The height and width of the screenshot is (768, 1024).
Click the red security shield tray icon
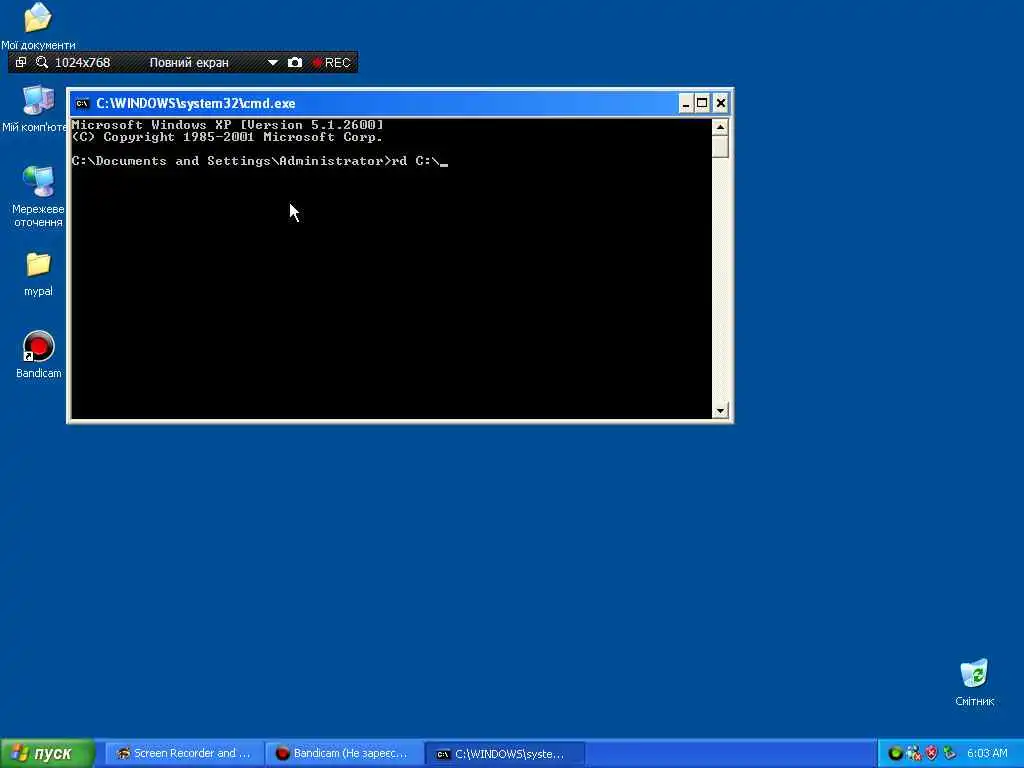tap(931, 754)
